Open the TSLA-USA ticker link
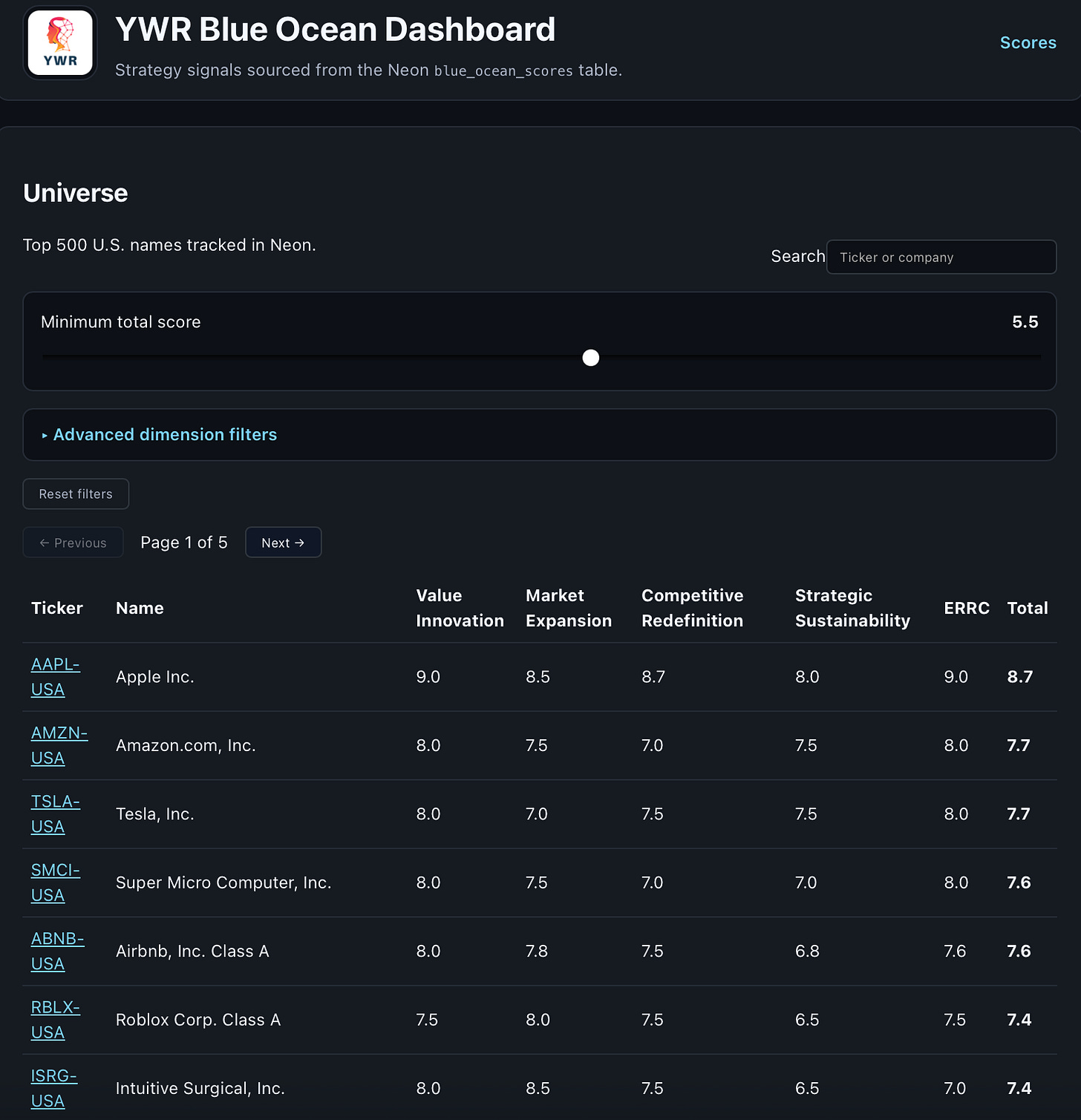The width and height of the screenshot is (1081, 1120). 56,814
